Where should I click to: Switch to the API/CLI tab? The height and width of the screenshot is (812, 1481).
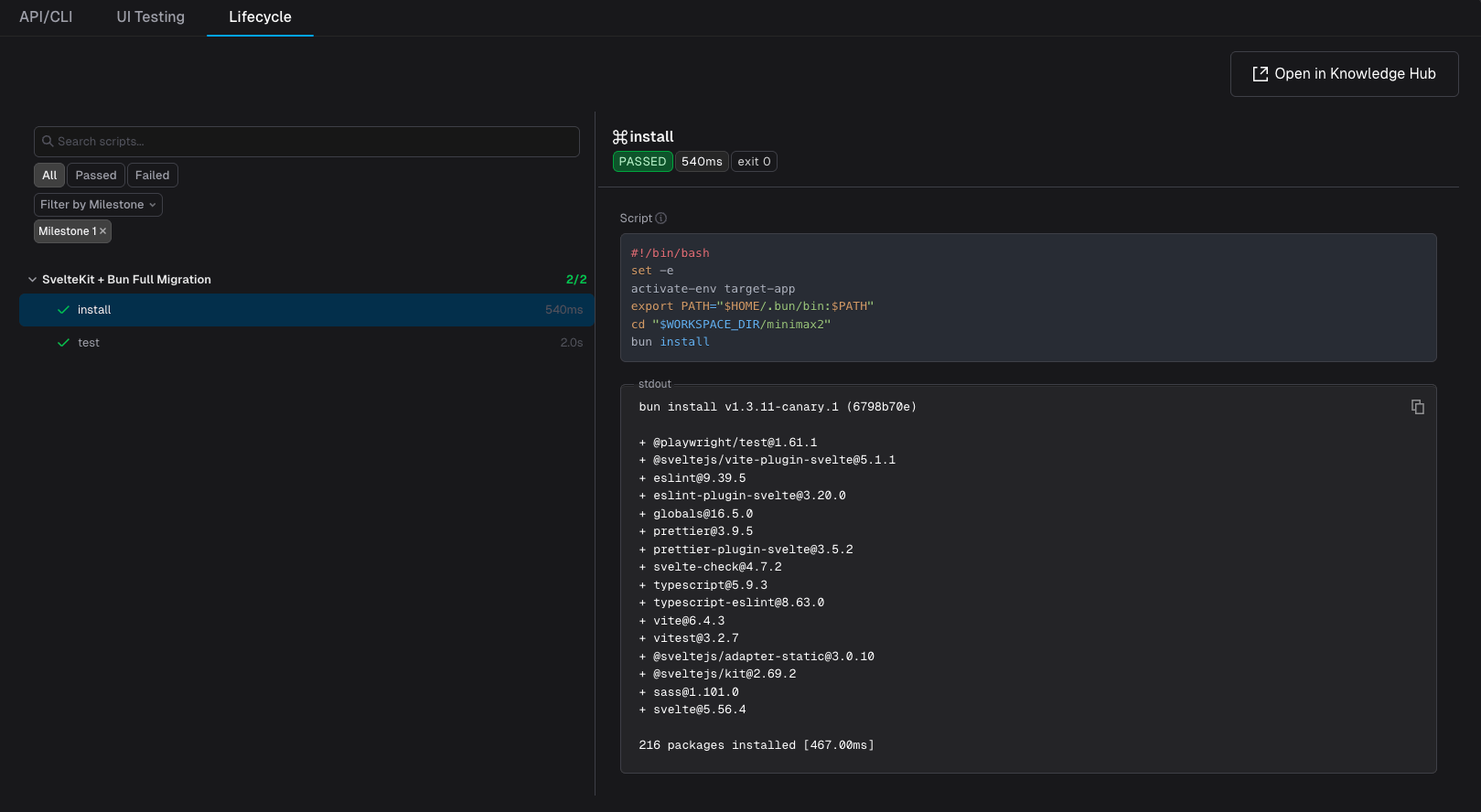point(46,17)
